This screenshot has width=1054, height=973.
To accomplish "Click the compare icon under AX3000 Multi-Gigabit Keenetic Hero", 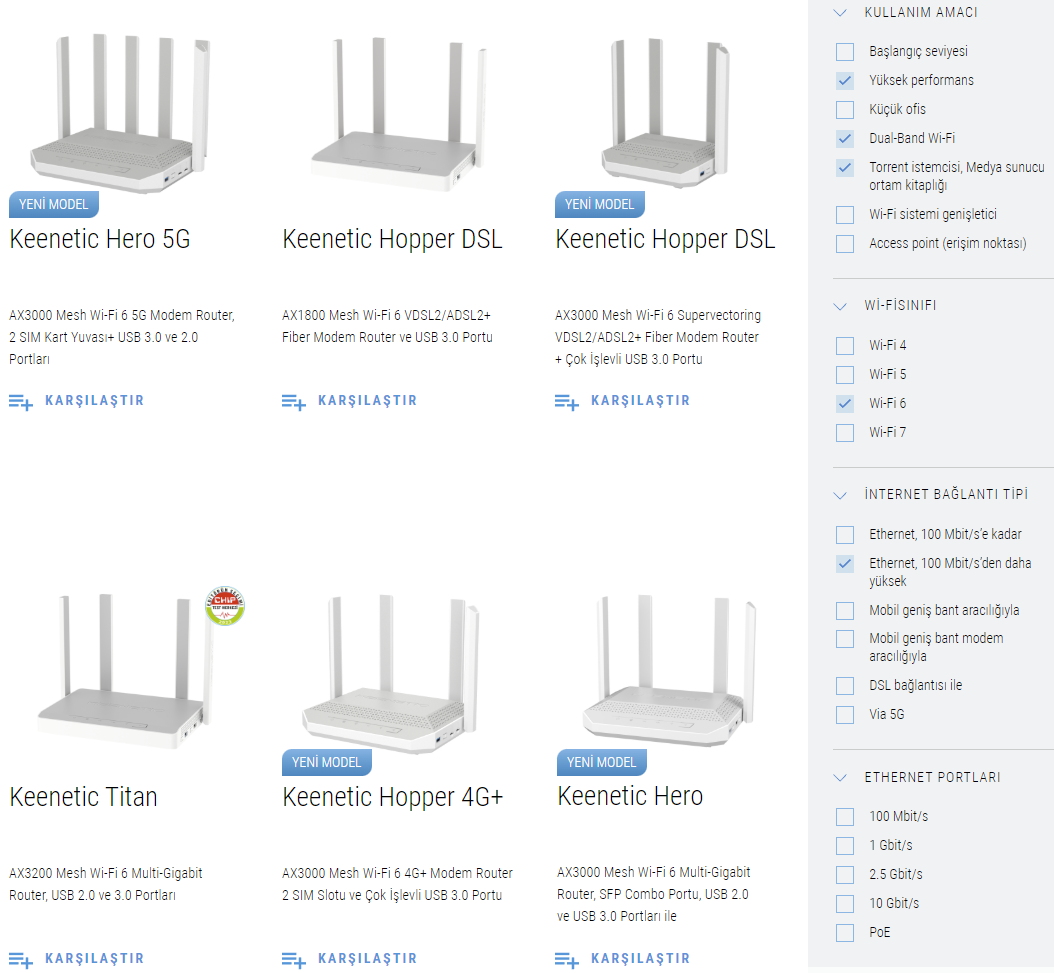I will pos(567,960).
